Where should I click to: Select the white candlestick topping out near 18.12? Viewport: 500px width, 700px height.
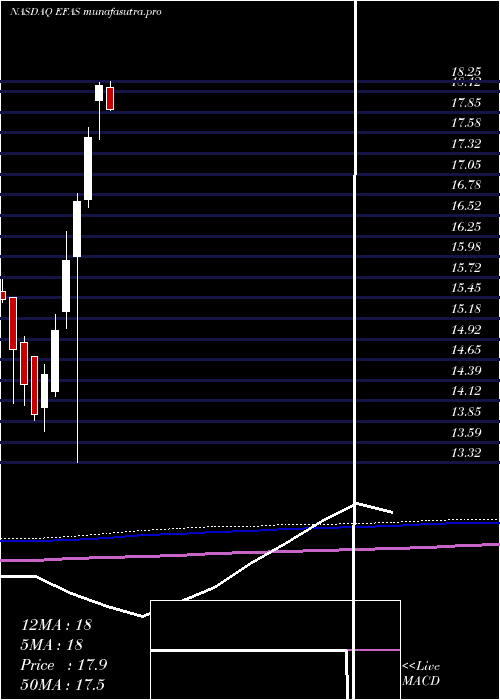[99, 93]
